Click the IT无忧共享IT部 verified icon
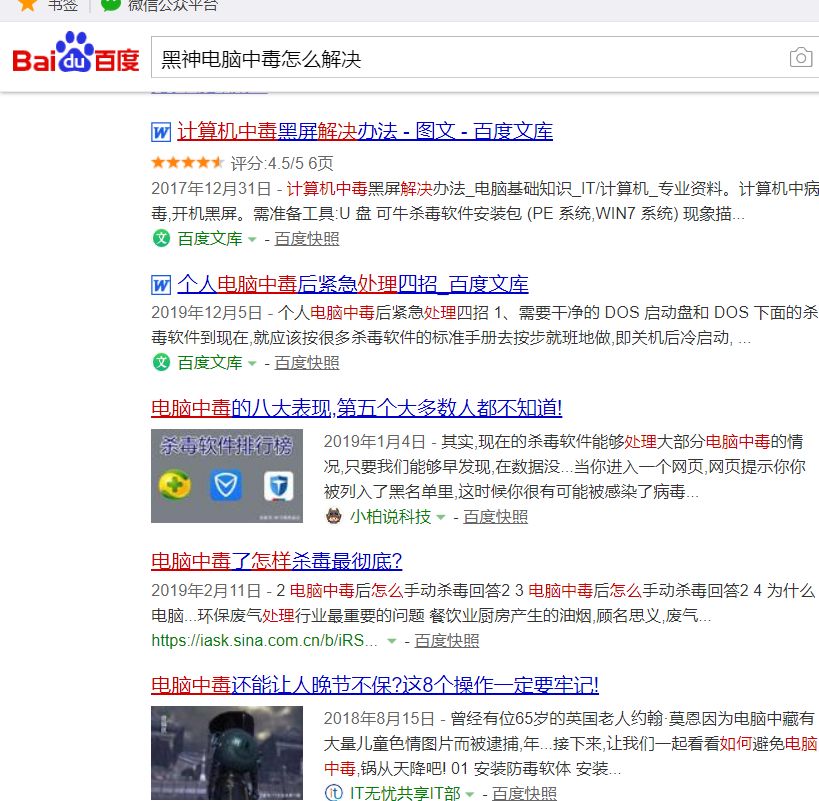This screenshot has height=801, width=819. (x=333, y=793)
